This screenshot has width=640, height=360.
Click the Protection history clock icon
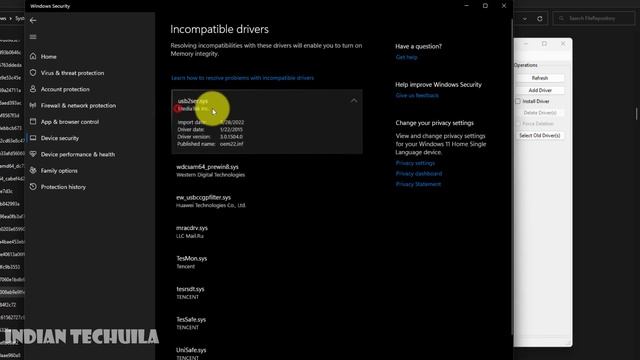(x=33, y=187)
